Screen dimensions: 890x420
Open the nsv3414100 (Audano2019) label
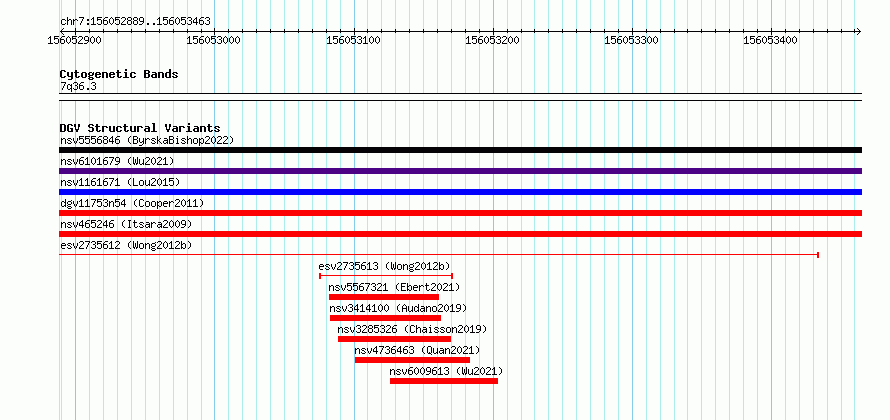(x=398, y=308)
